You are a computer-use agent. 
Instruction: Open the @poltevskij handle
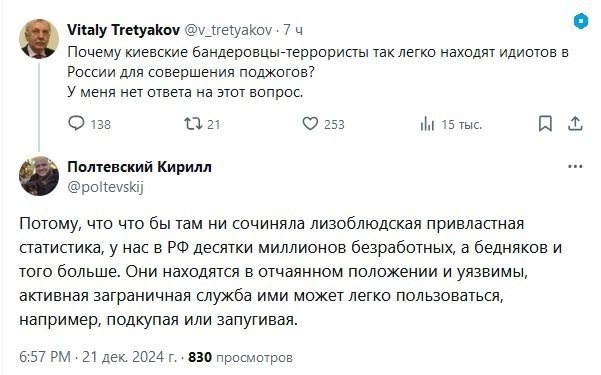coord(105,187)
